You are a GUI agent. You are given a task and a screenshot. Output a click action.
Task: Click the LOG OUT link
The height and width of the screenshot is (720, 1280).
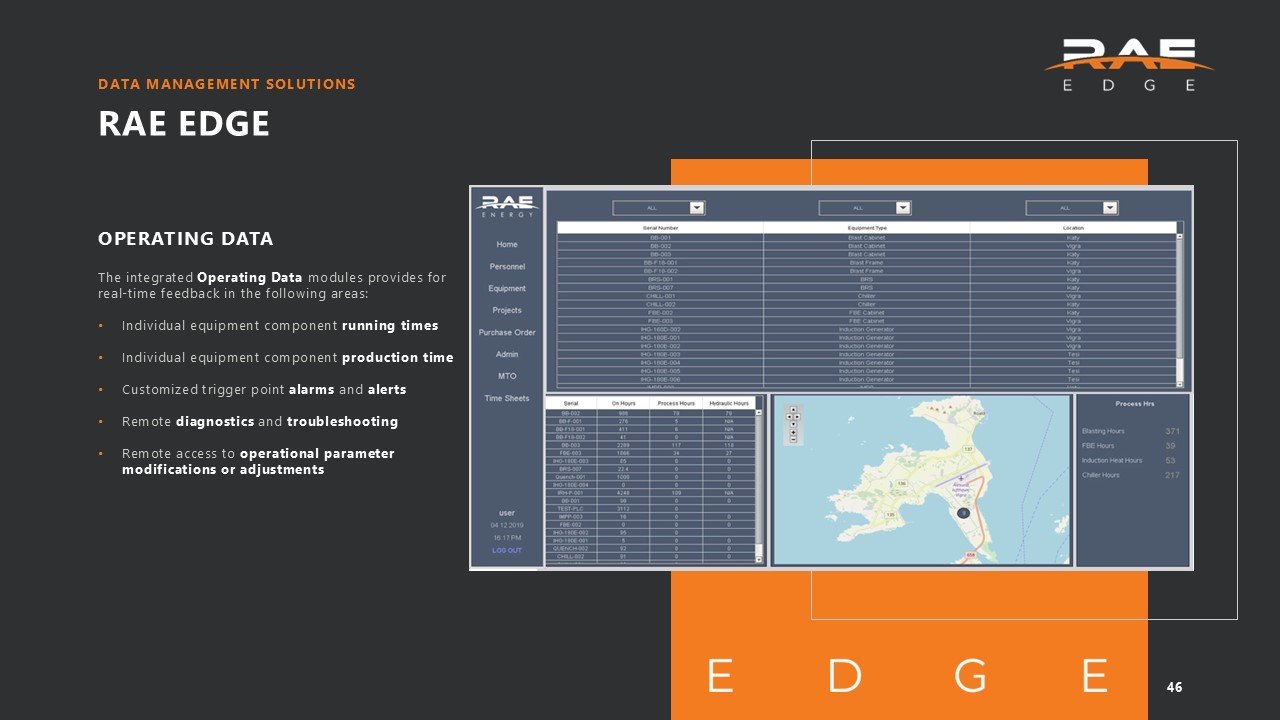pos(507,550)
